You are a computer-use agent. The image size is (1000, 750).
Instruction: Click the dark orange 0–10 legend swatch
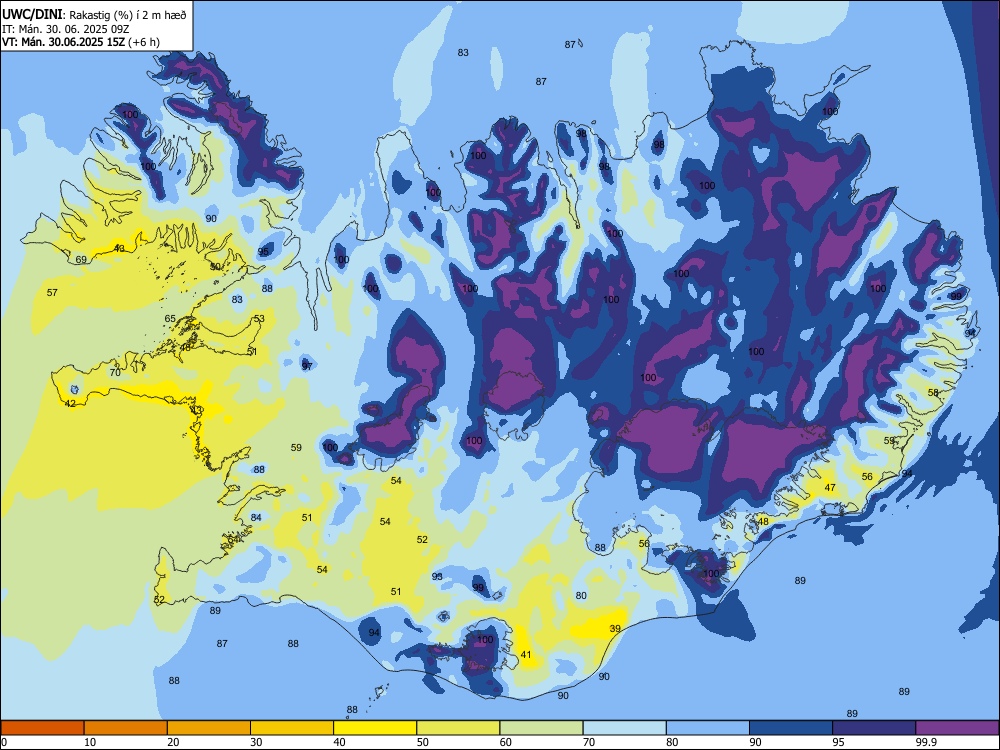pos(42,728)
